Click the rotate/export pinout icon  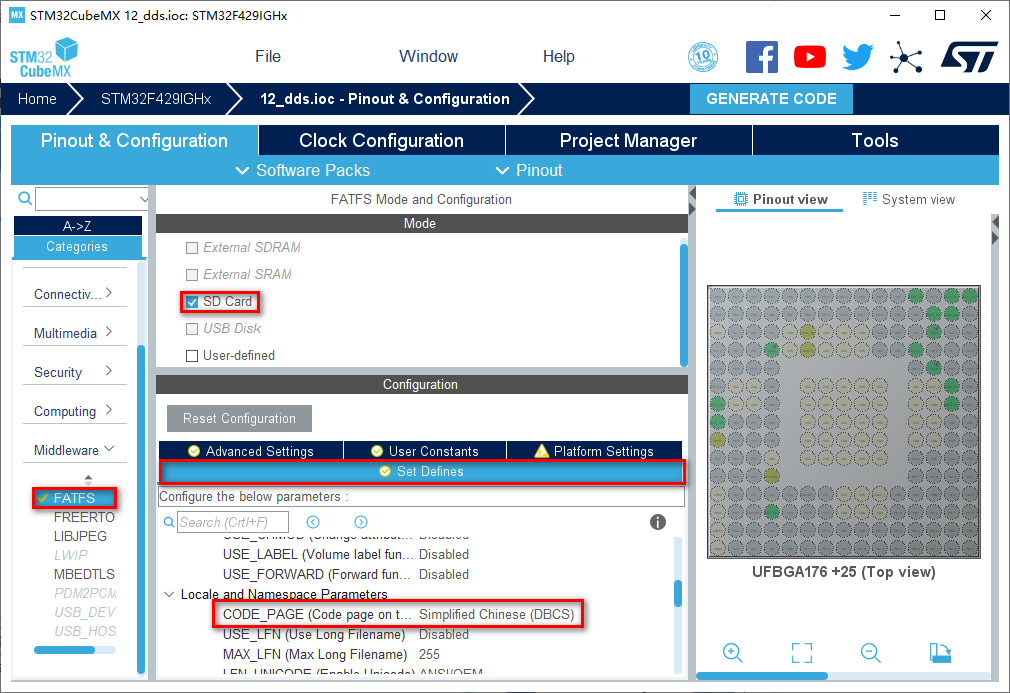click(940, 652)
